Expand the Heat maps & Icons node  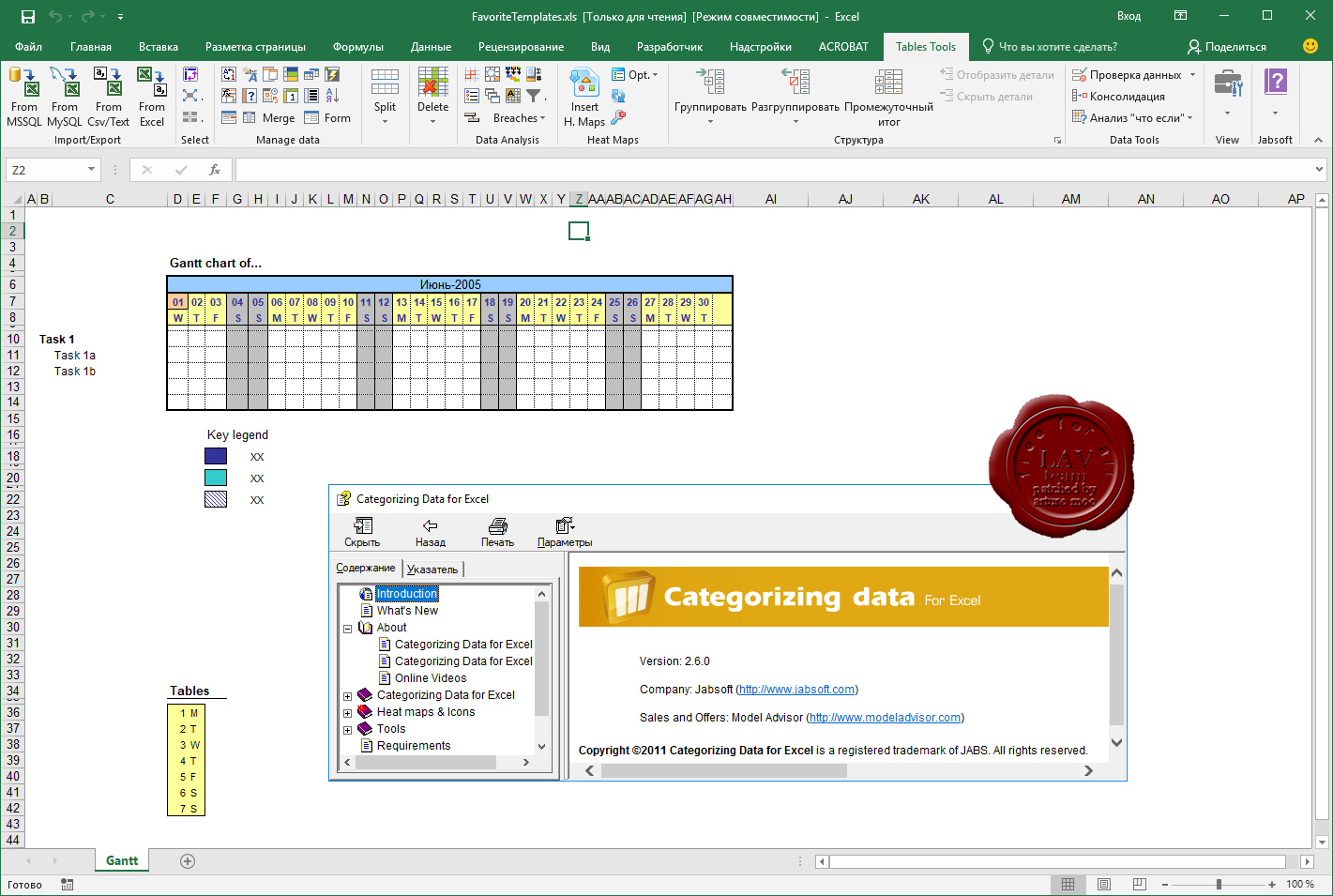coord(347,713)
